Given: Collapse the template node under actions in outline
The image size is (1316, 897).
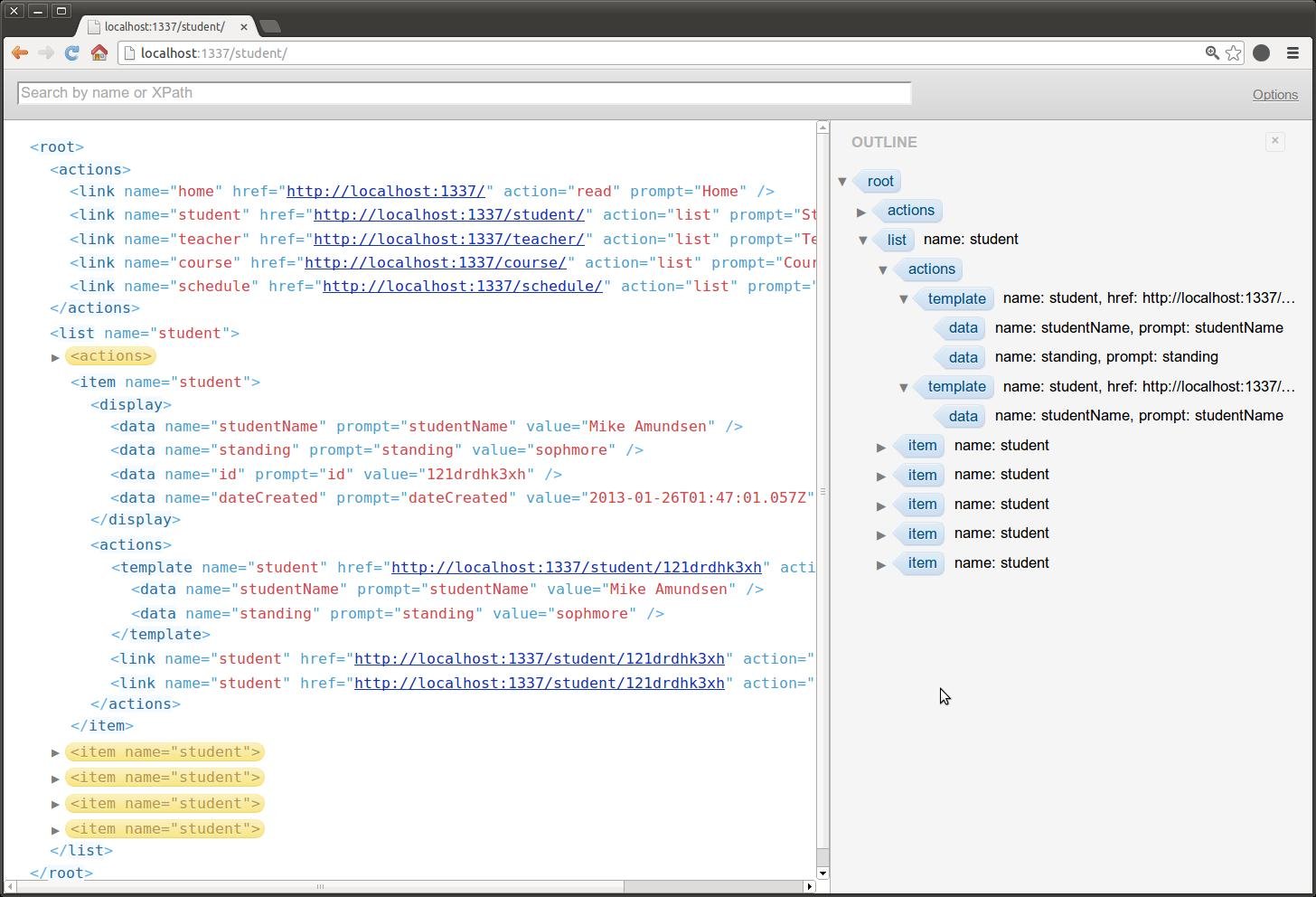Looking at the screenshot, I should [904, 298].
